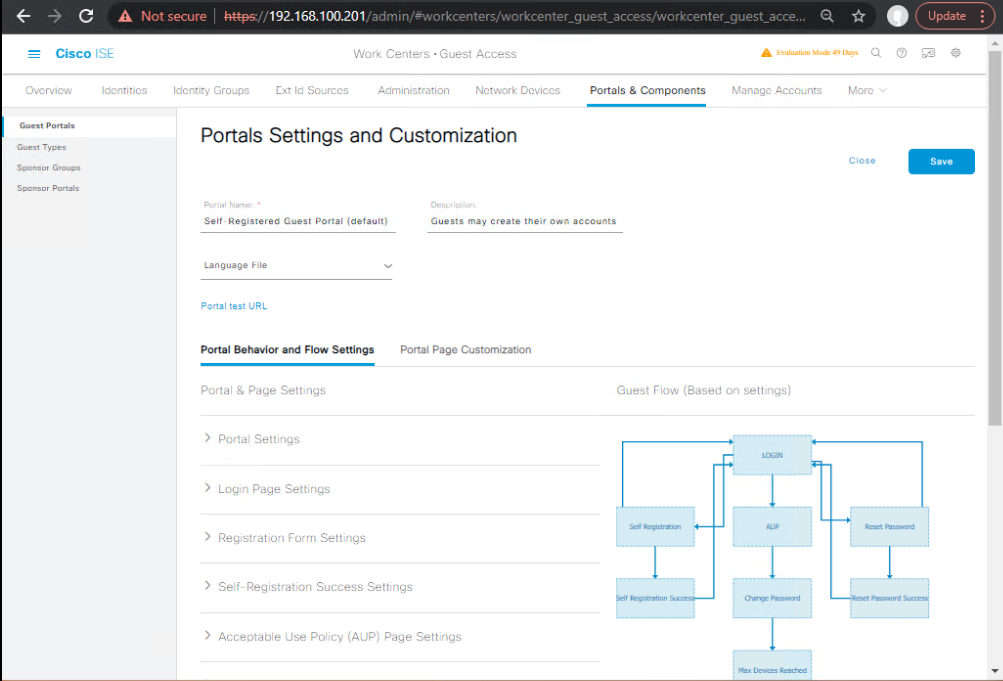Click the Reset Password Success flow box
Image resolution: width=1003 pixels, height=681 pixels.
pos(889,599)
